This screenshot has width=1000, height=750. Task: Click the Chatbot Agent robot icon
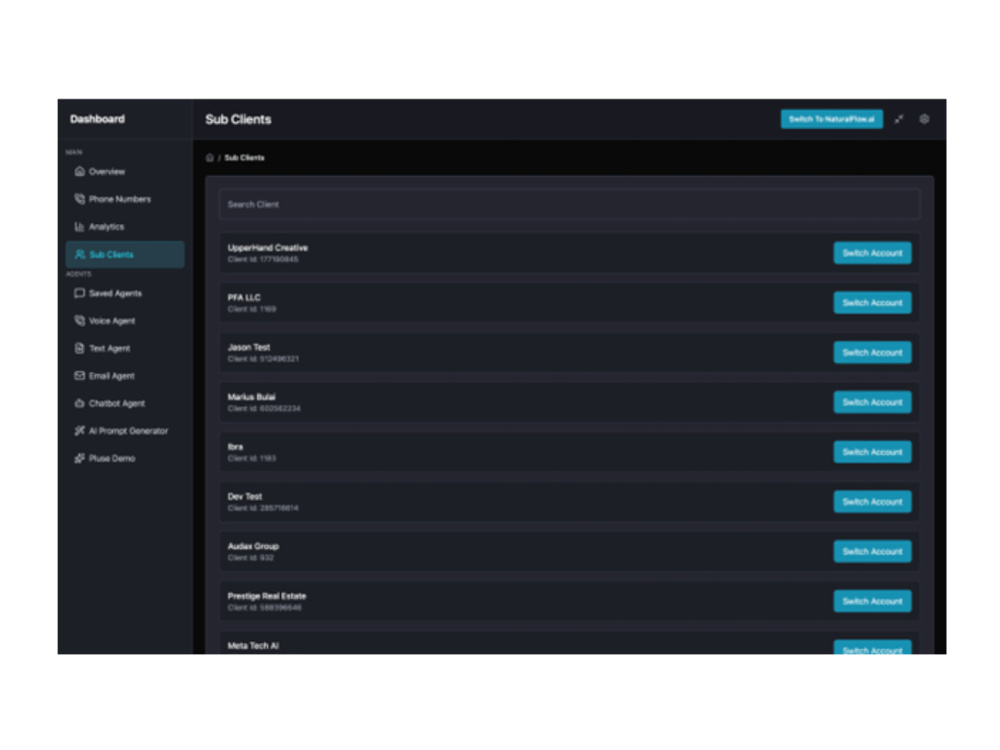80,403
